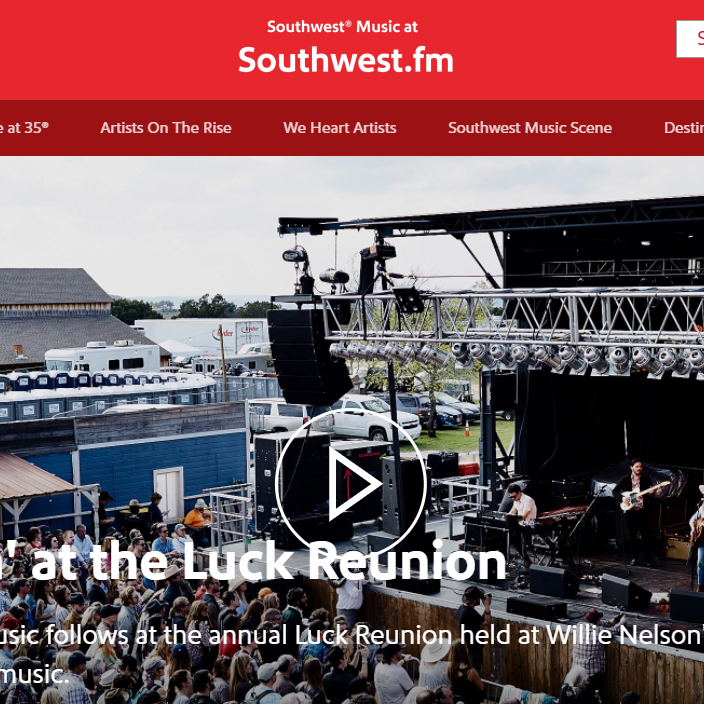Open the Southwest.fm logo homepage link

pyautogui.click(x=346, y=60)
